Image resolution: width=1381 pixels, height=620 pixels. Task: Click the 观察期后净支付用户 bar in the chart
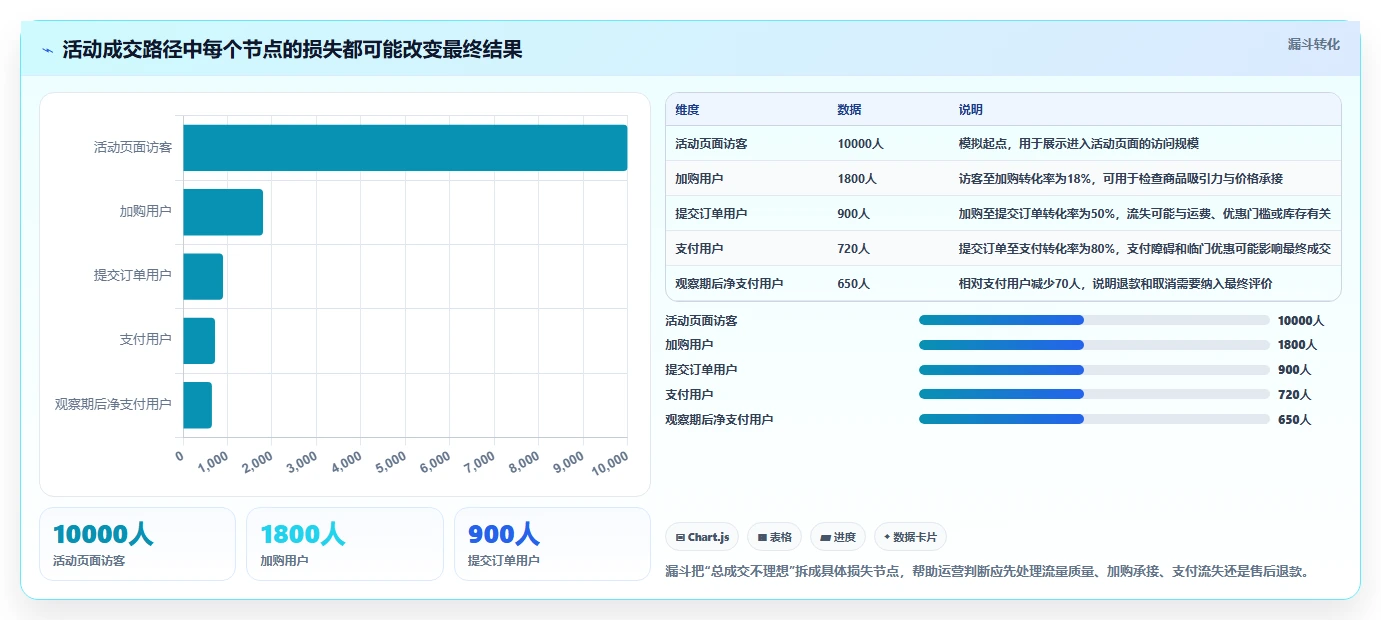pos(197,405)
